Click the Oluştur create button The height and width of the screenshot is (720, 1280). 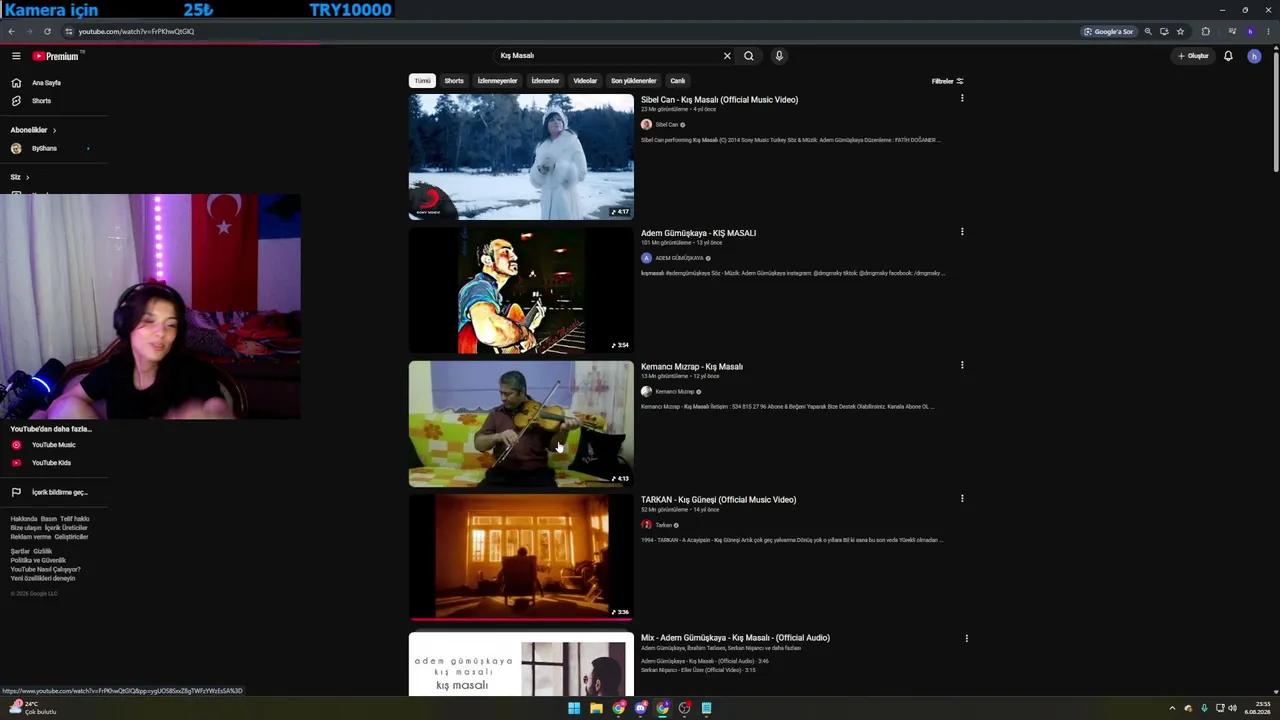(x=1193, y=56)
